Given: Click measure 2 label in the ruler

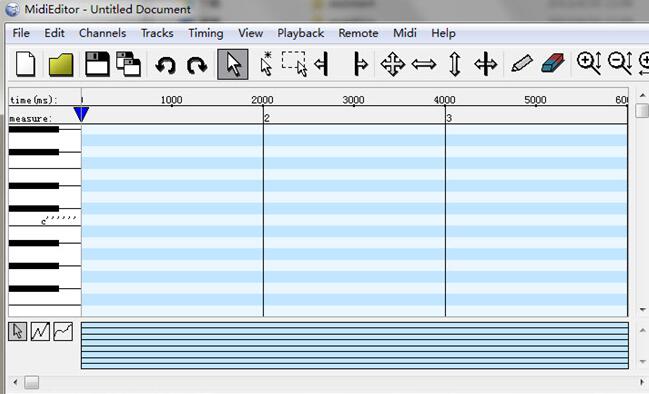Looking at the screenshot, I should coord(267,118).
